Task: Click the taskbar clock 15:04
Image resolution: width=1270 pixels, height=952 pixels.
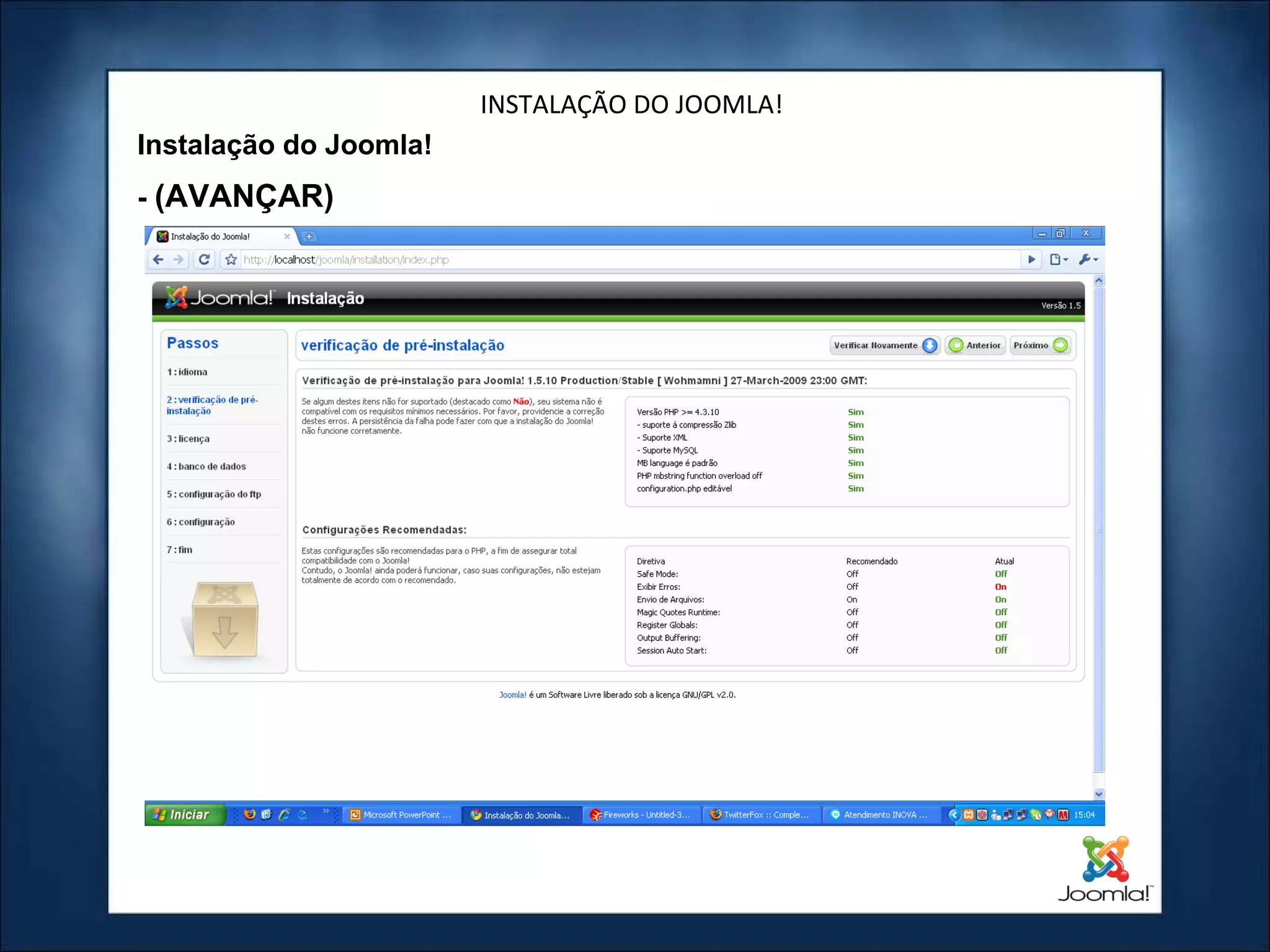Action: tap(1084, 815)
